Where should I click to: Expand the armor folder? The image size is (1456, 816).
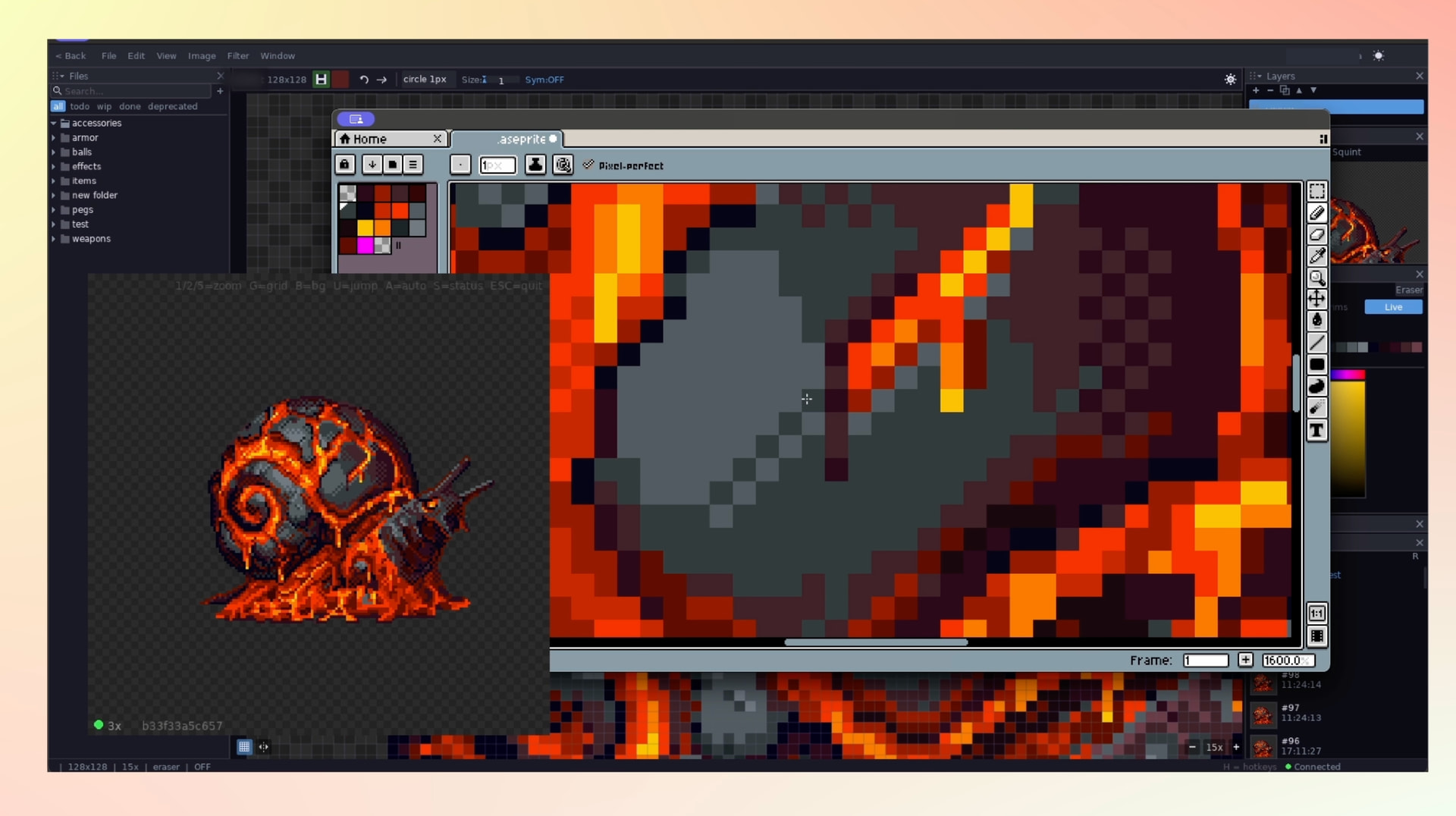[54, 137]
